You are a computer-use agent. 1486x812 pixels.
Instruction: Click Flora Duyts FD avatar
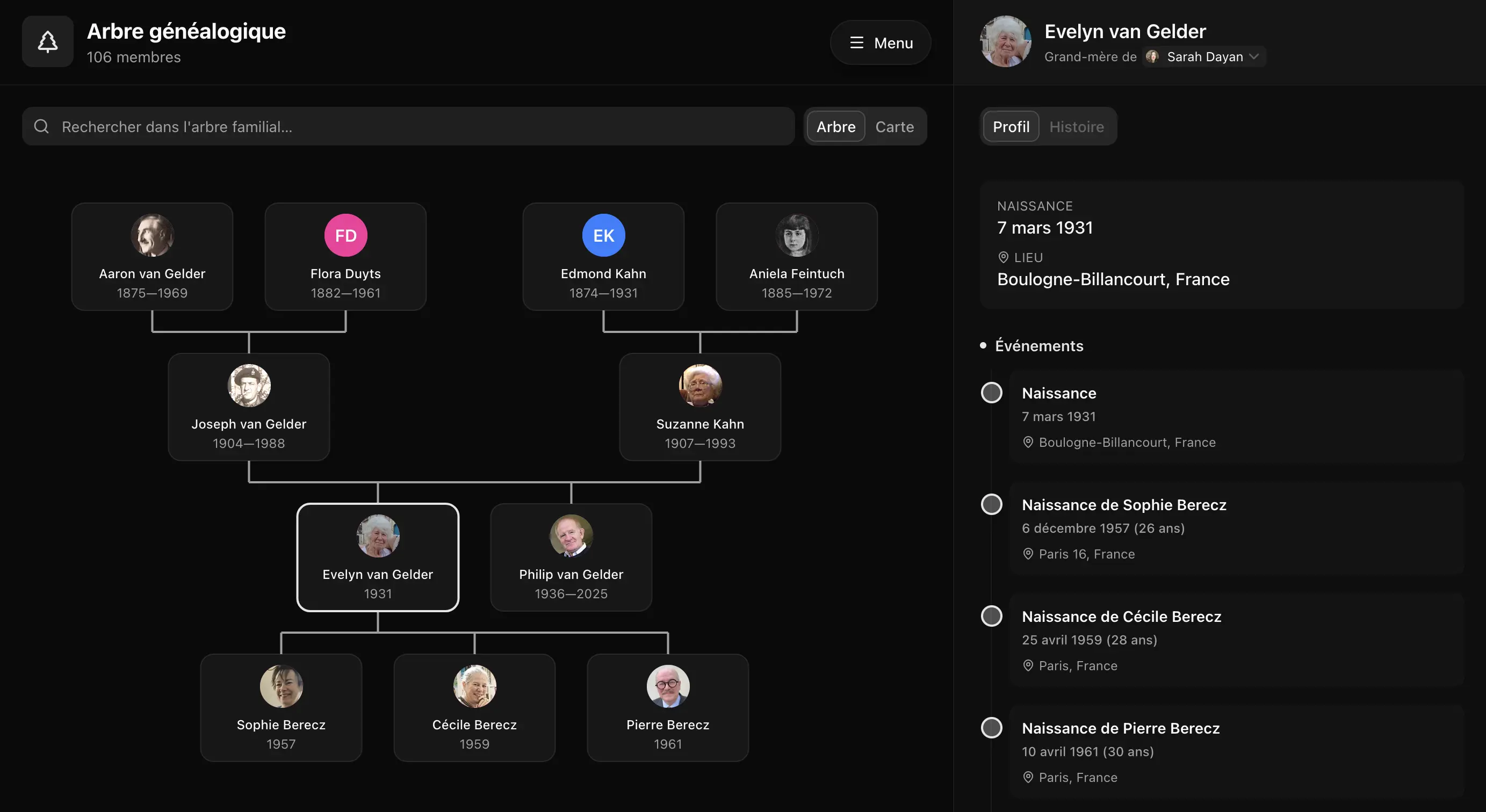[x=345, y=235]
